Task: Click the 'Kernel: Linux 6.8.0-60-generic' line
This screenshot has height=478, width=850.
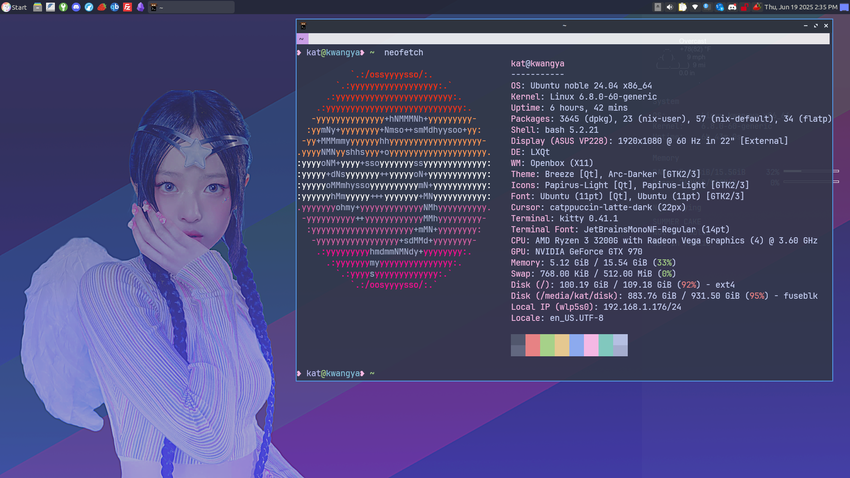Action: click(583, 97)
